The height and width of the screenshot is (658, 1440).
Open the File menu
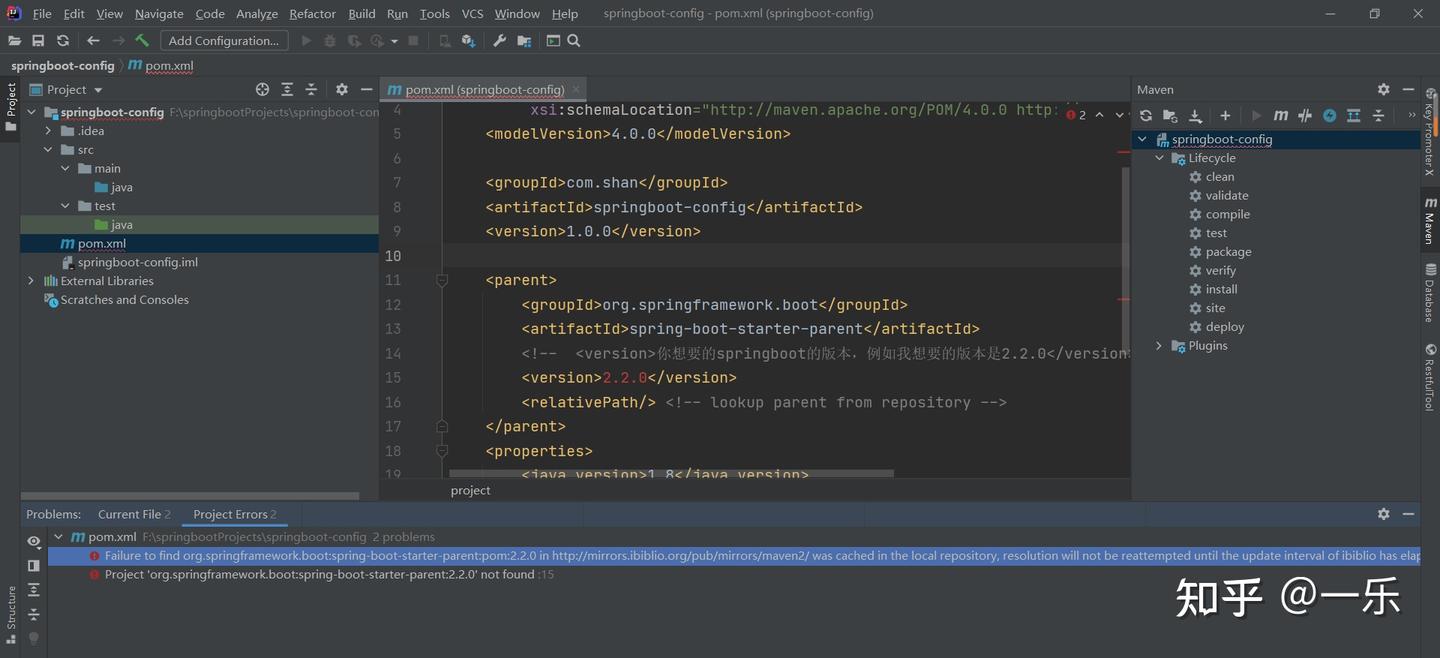pos(42,14)
